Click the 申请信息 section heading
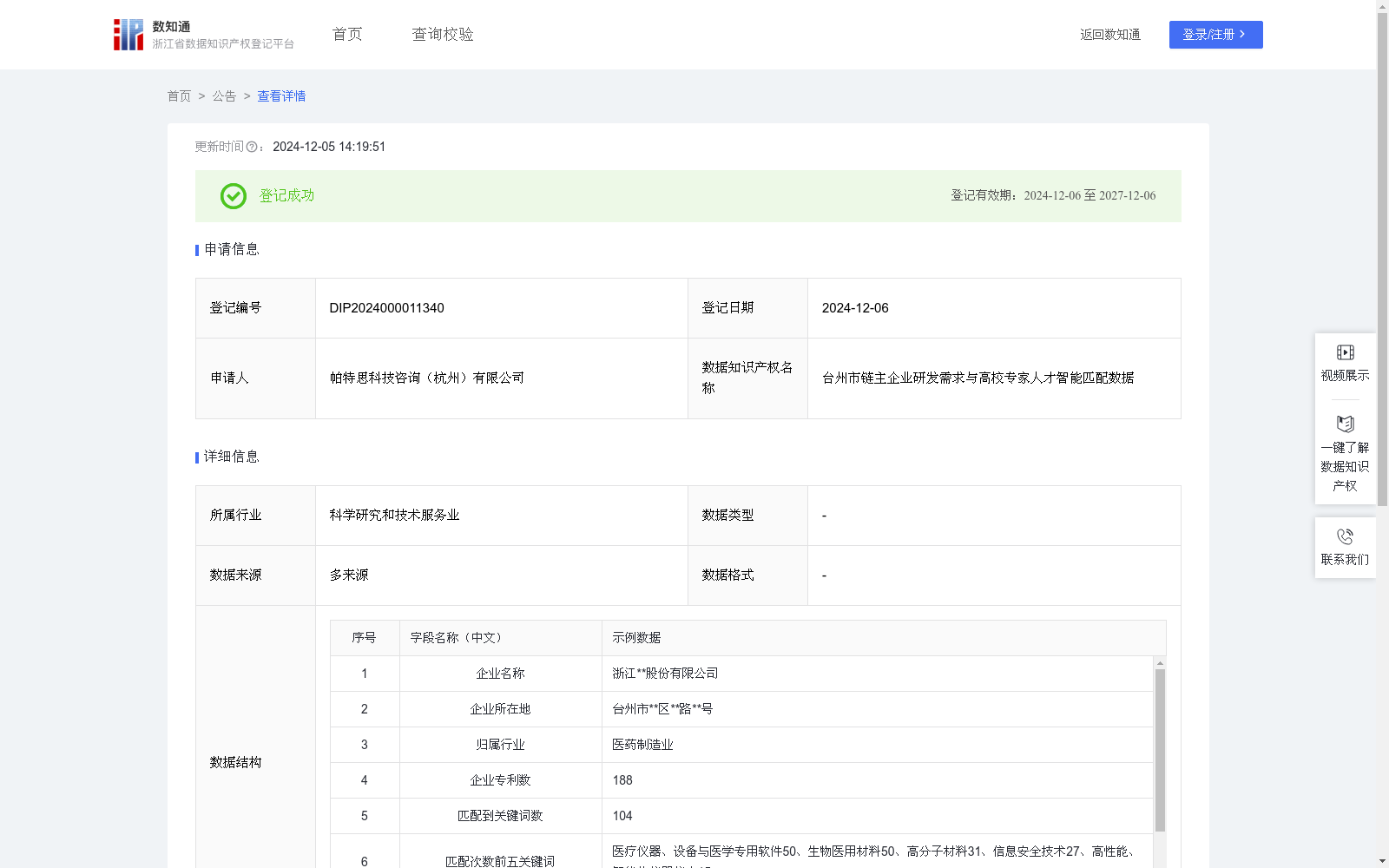The height and width of the screenshot is (868, 1389). click(232, 250)
